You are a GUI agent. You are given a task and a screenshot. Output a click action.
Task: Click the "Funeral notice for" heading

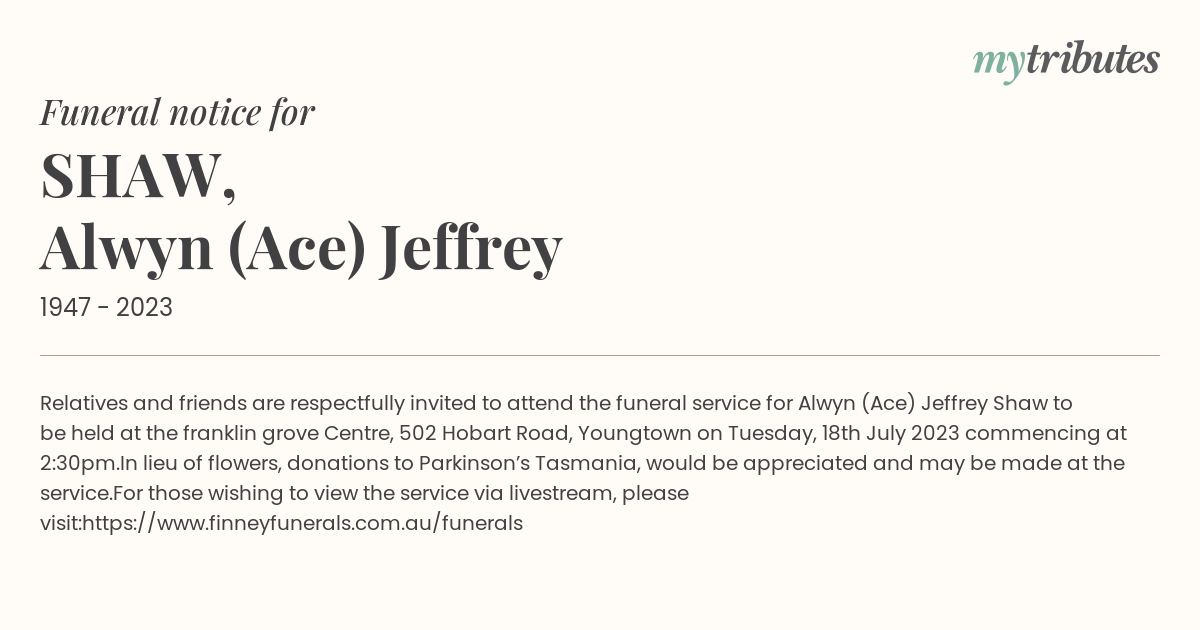tap(177, 112)
